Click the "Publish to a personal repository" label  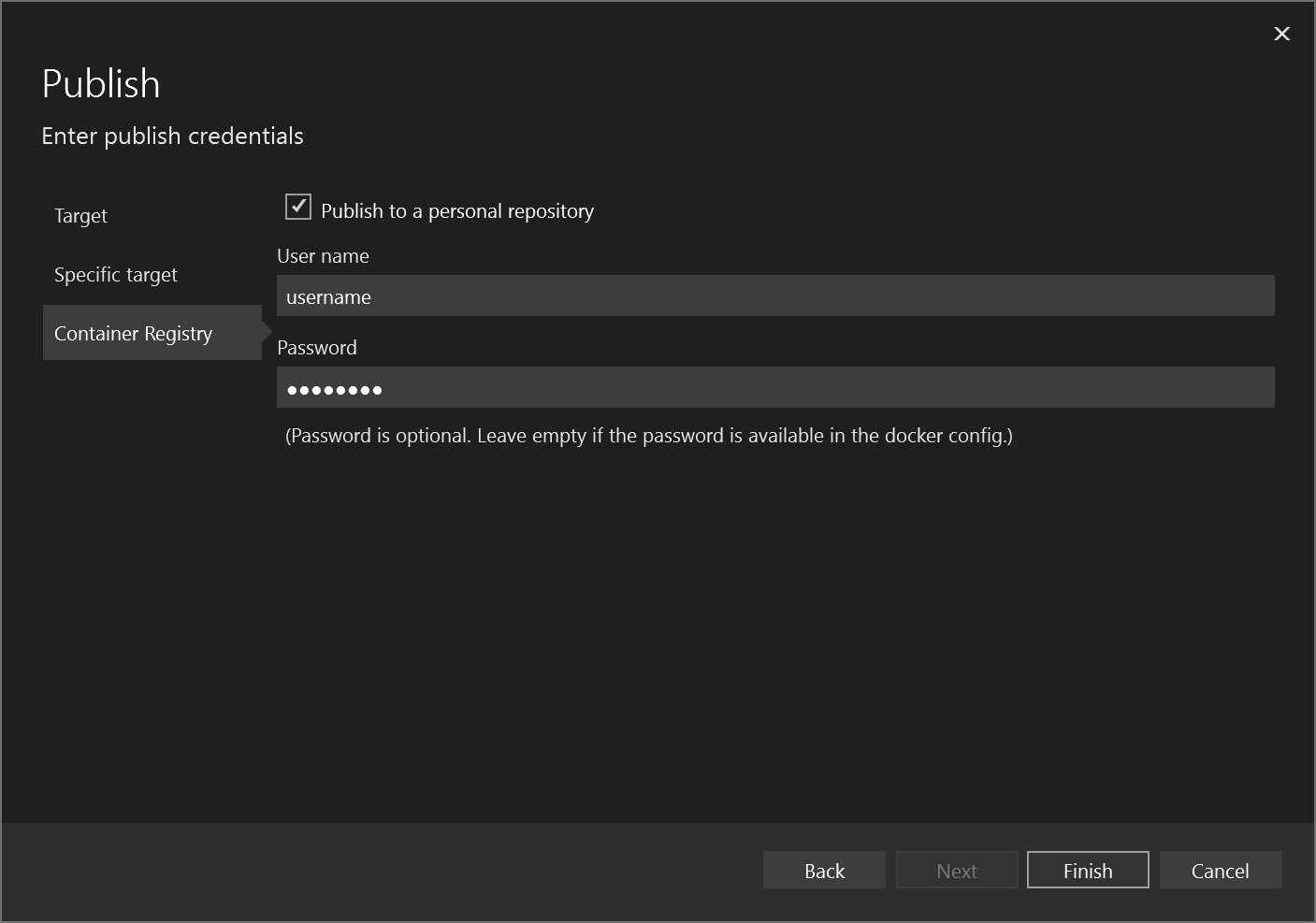(456, 210)
